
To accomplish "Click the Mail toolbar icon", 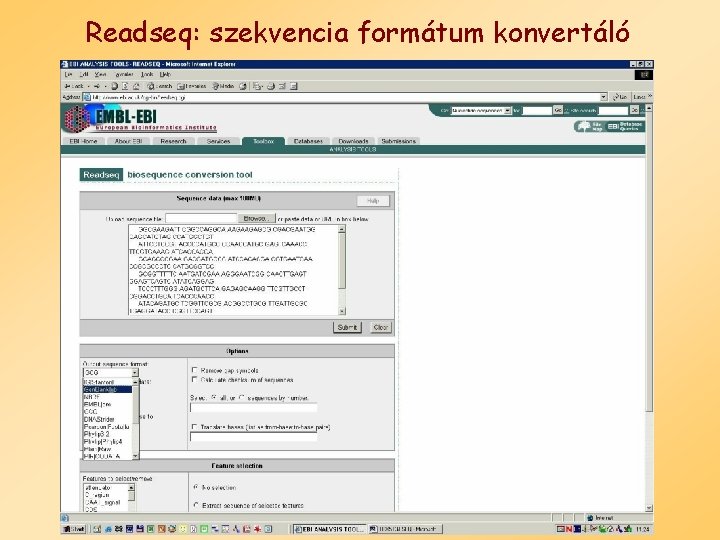I will [258, 86].
